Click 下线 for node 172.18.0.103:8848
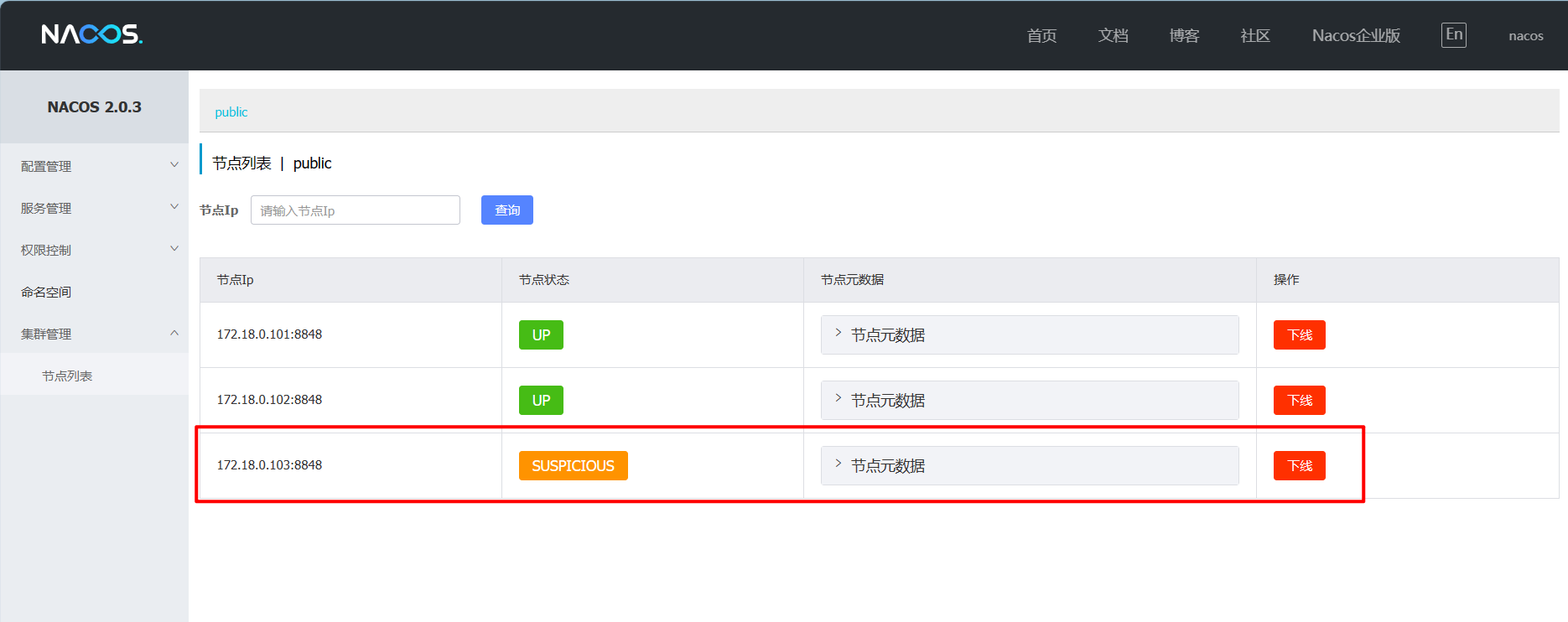This screenshot has width=1568, height=622. [x=1300, y=466]
